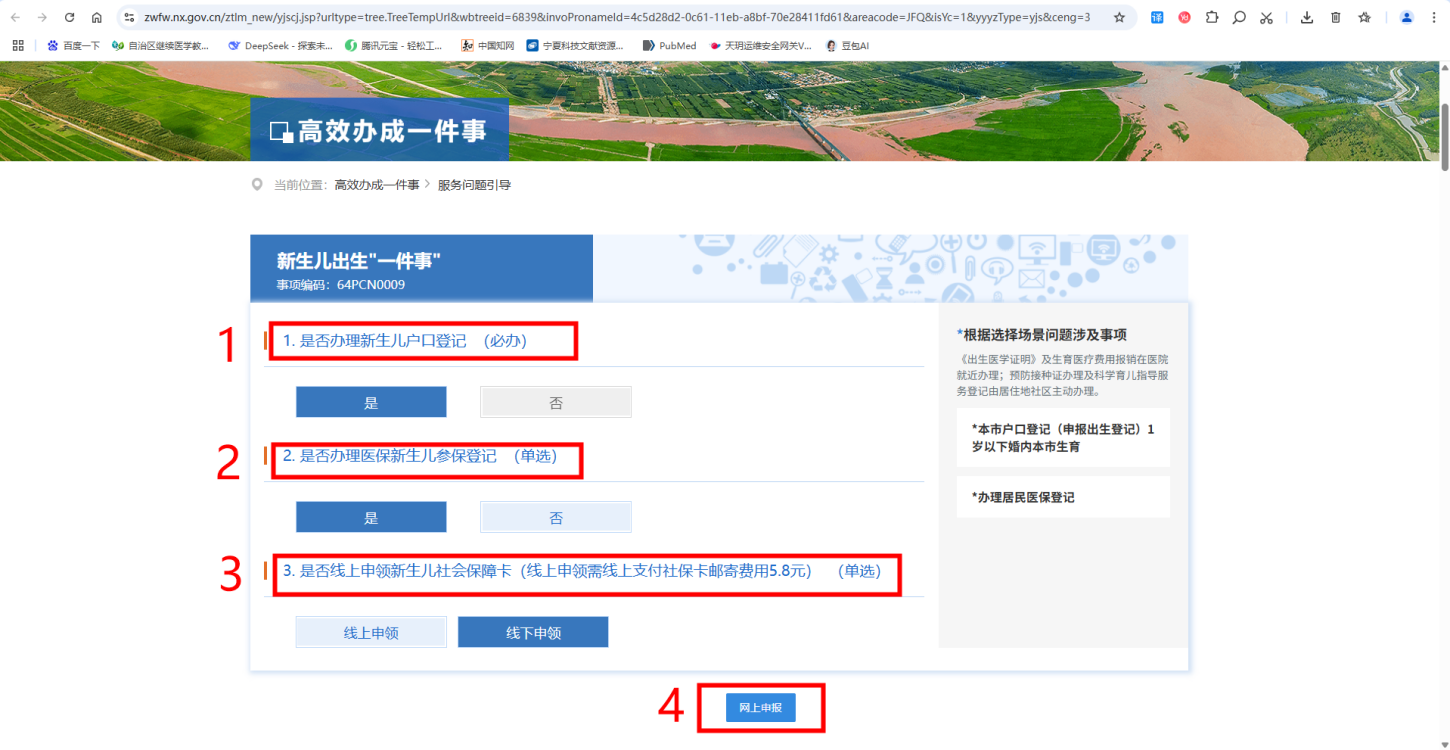Select 线下申领 option for social security card
This screenshot has width=1450, height=750.
(533, 632)
